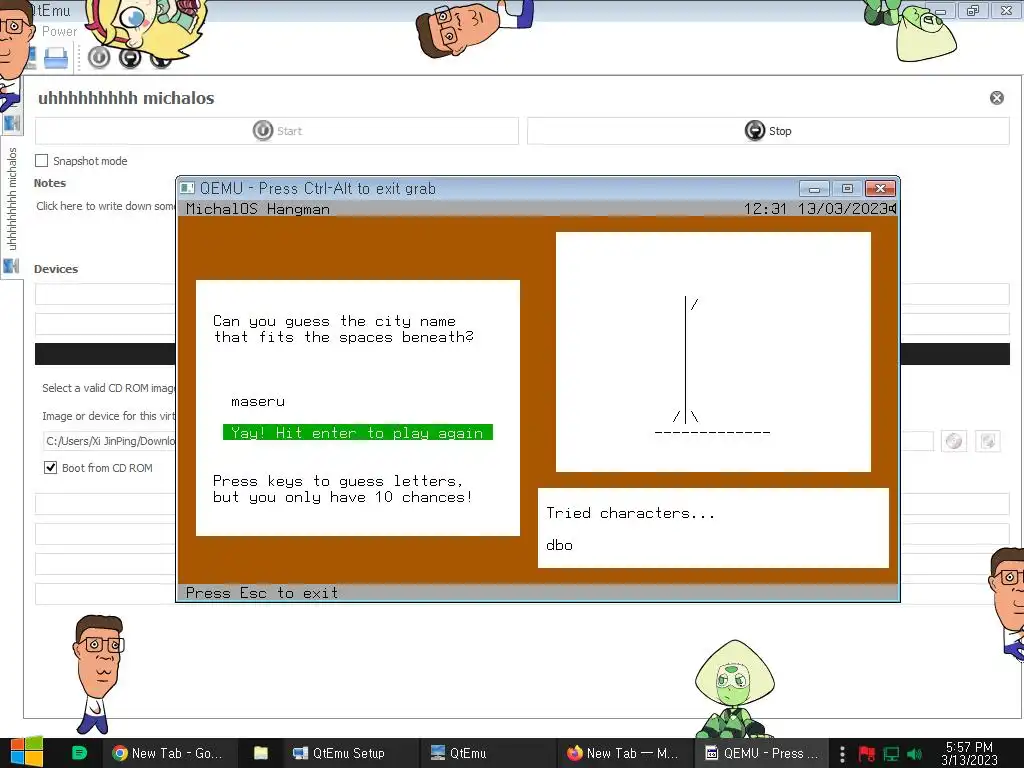Minimize the QEMU window

814,189
